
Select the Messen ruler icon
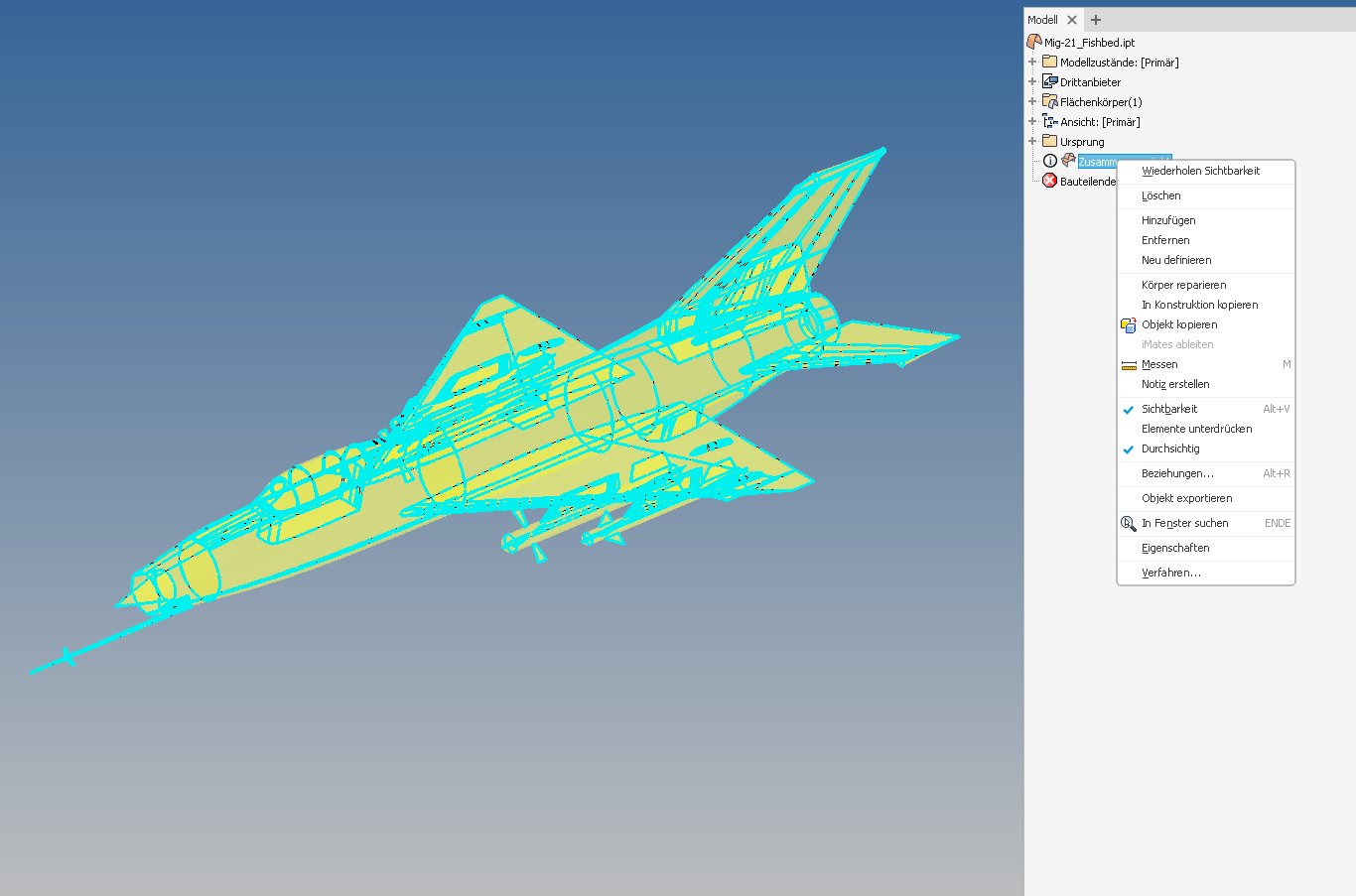(x=1129, y=364)
